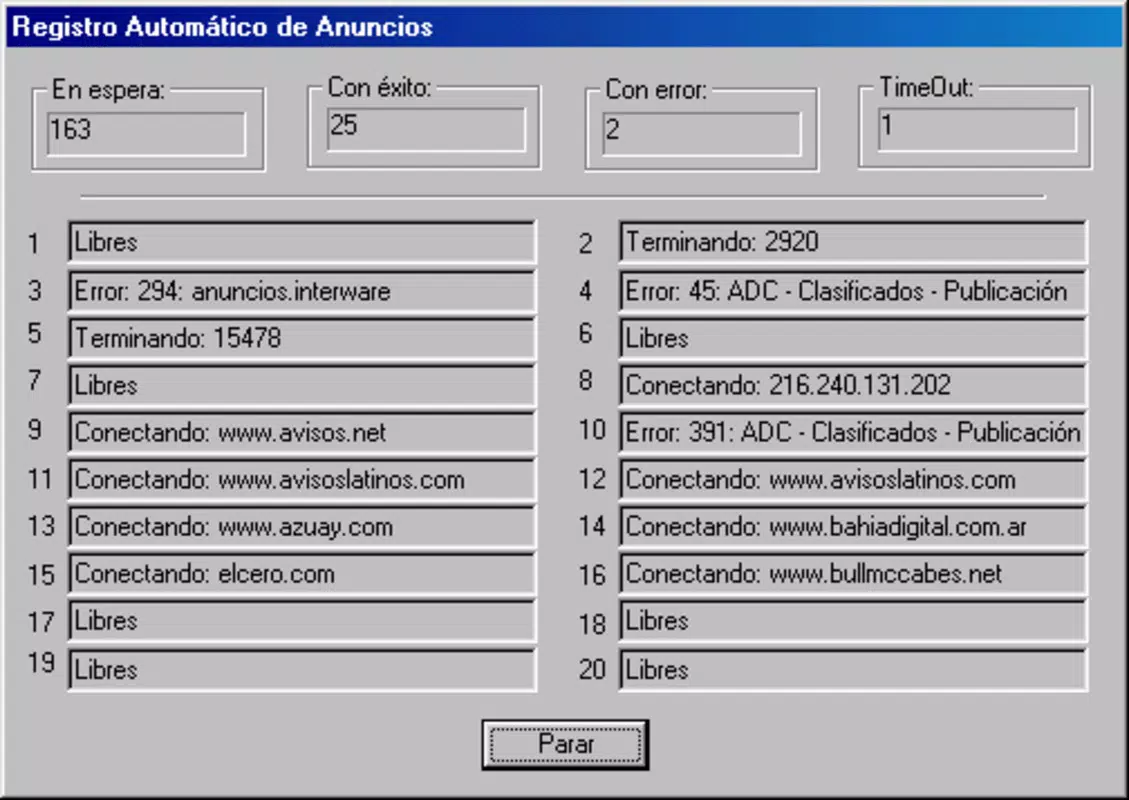Click the 'Con éxito:' group label
Viewport: 1129px width, 800px height.
click(379, 87)
